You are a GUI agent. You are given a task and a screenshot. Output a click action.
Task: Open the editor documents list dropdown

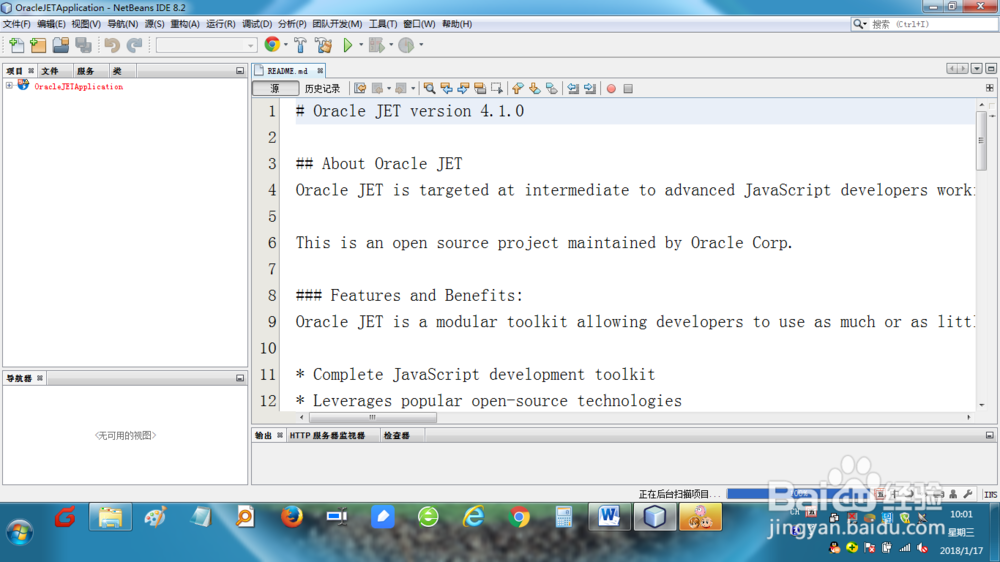click(x=976, y=68)
